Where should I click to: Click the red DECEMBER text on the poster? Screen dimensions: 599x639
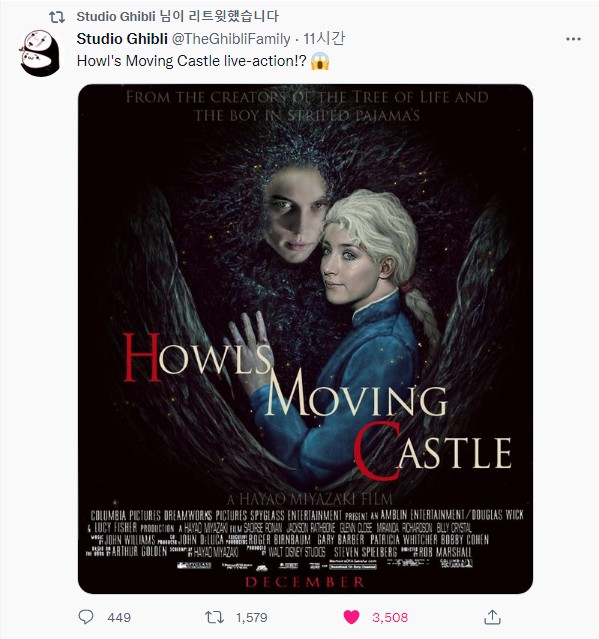click(305, 582)
